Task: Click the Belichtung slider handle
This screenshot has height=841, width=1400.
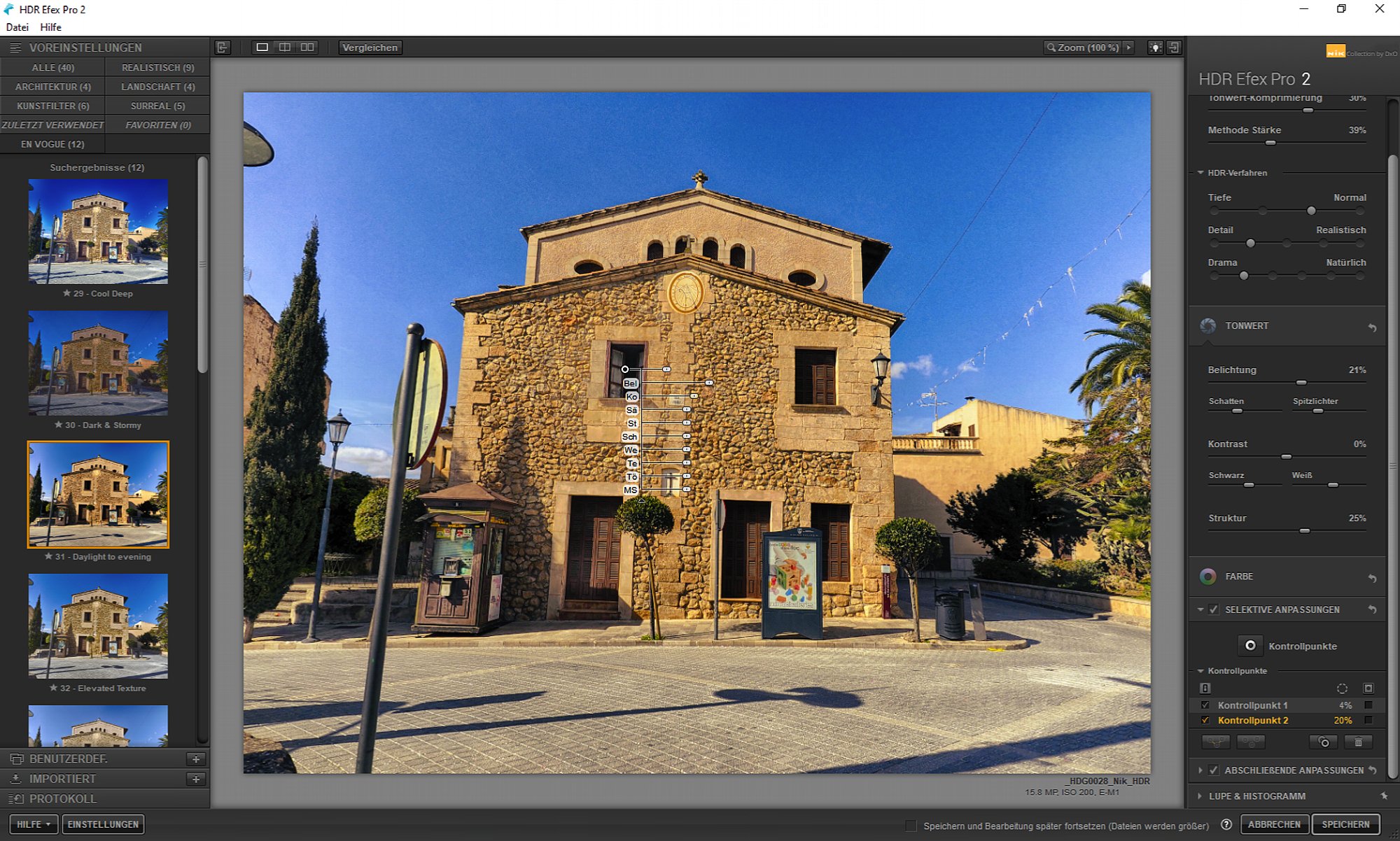Action: pos(1301,383)
